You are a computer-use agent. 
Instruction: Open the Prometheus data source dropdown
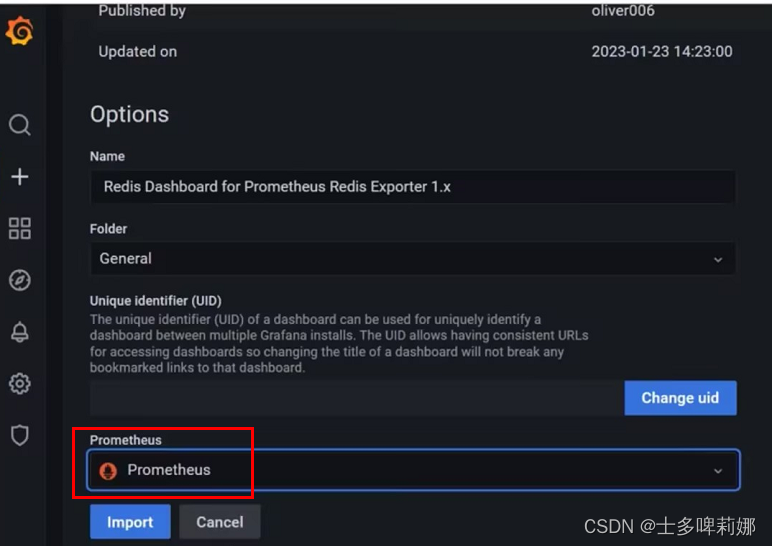pos(413,470)
